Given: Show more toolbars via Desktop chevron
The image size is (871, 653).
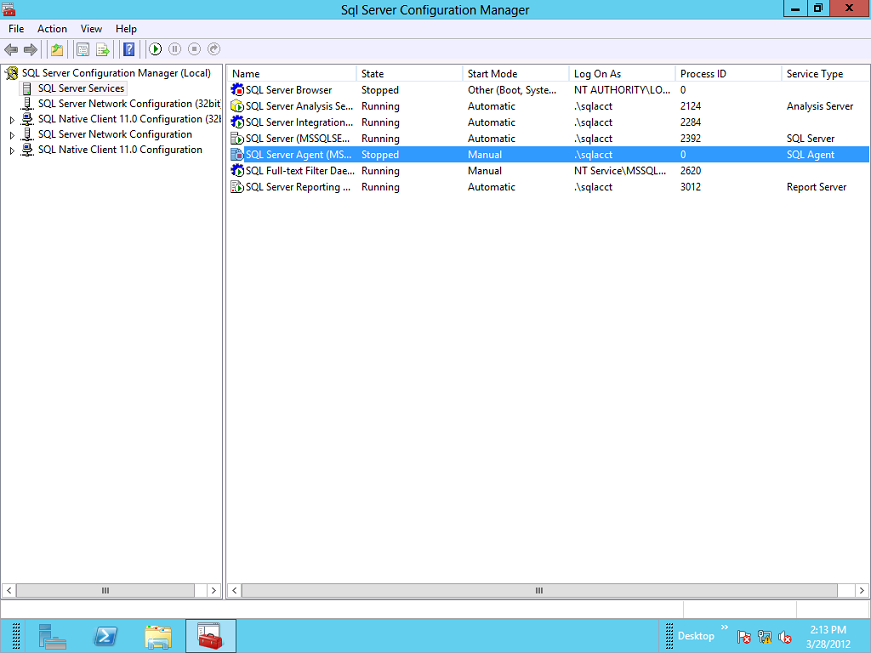Looking at the screenshot, I should [724, 627].
